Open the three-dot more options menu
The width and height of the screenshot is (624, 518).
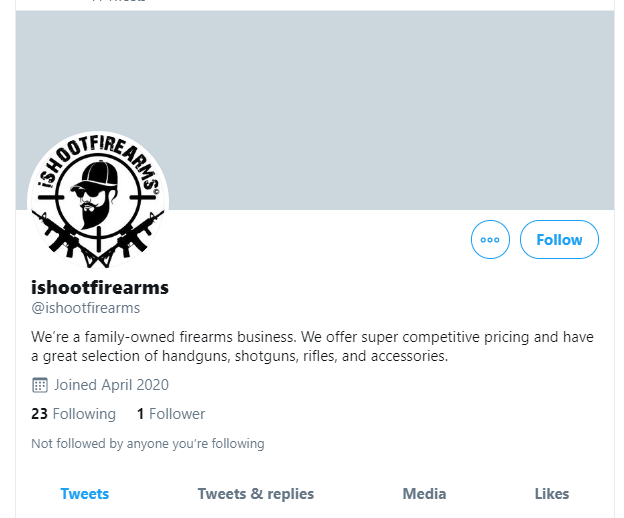pos(490,240)
